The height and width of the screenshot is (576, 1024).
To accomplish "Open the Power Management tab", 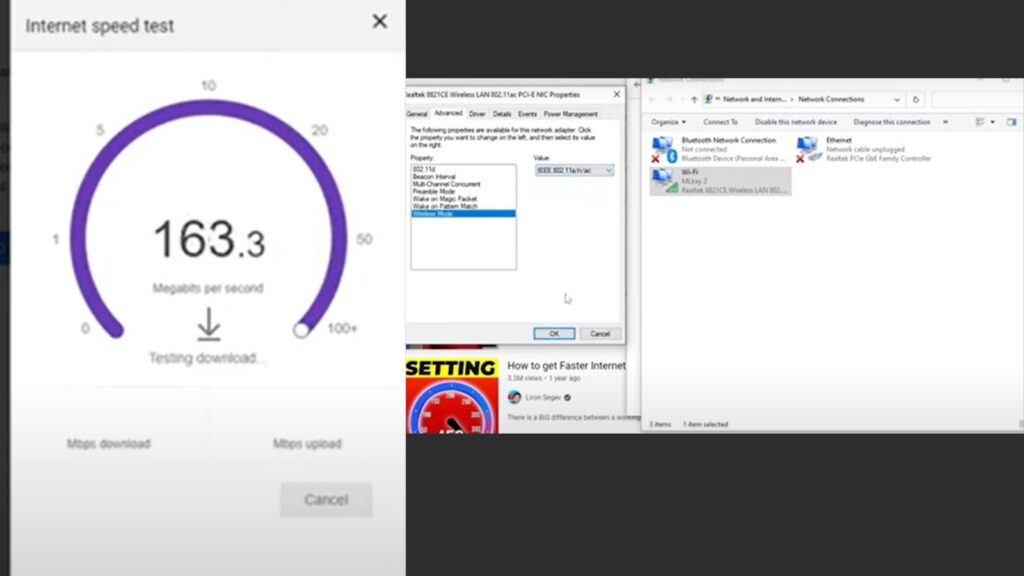I will click(570, 114).
